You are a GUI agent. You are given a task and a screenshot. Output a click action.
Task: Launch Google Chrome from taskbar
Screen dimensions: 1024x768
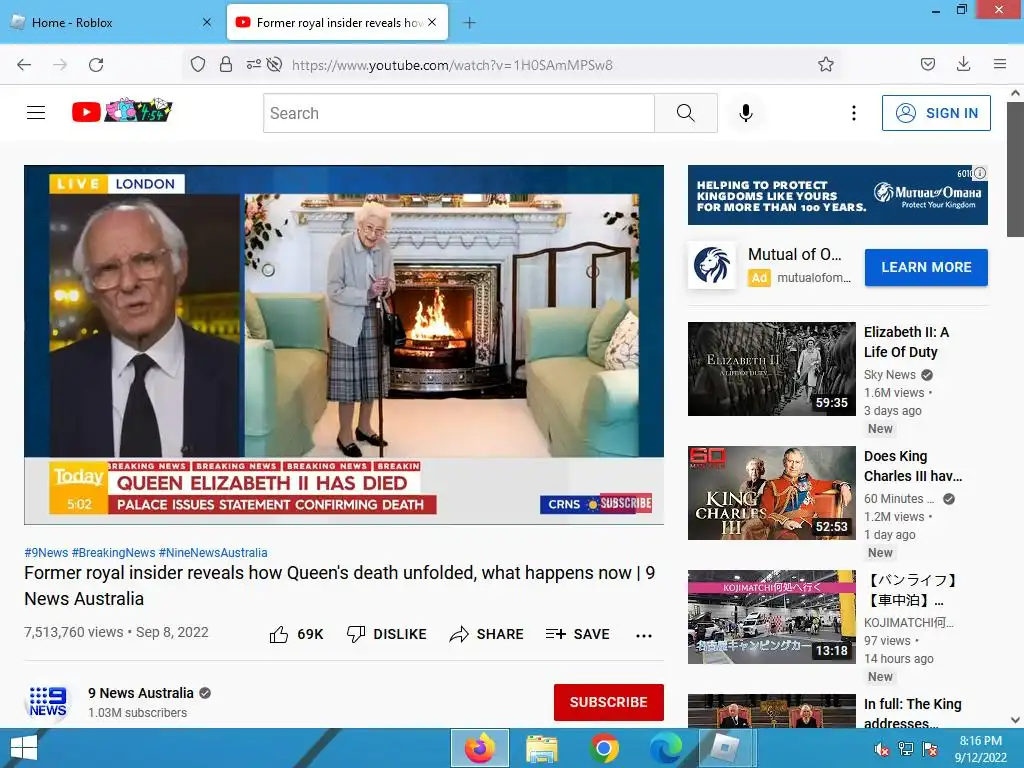[604, 748]
